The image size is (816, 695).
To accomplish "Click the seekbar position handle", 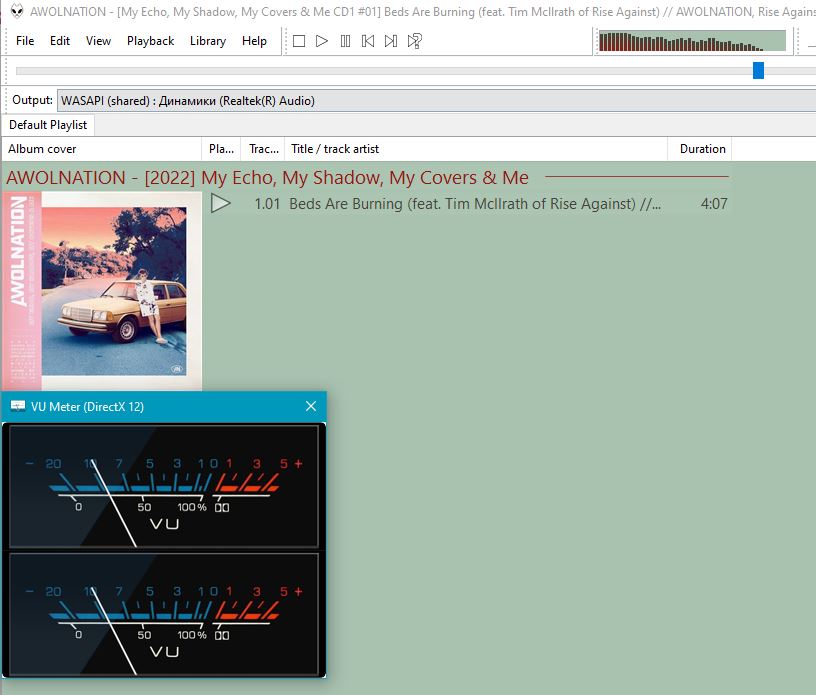I will [x=758, y=70].
